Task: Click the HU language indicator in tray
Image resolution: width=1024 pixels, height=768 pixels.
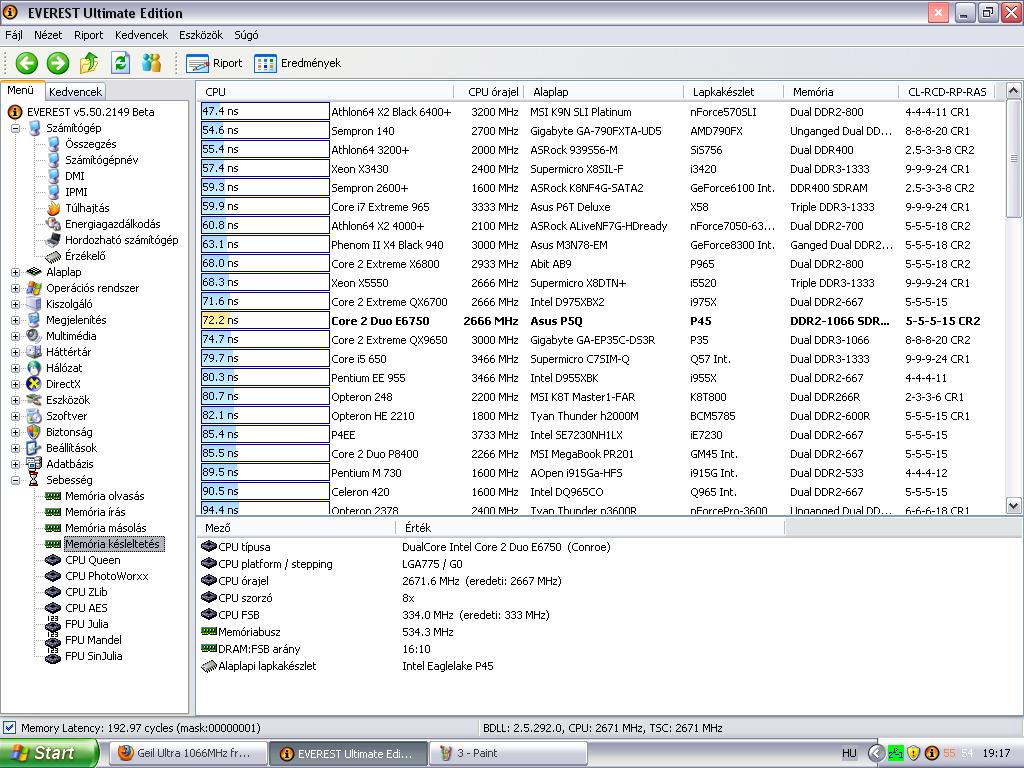Action: coord(849,754)
